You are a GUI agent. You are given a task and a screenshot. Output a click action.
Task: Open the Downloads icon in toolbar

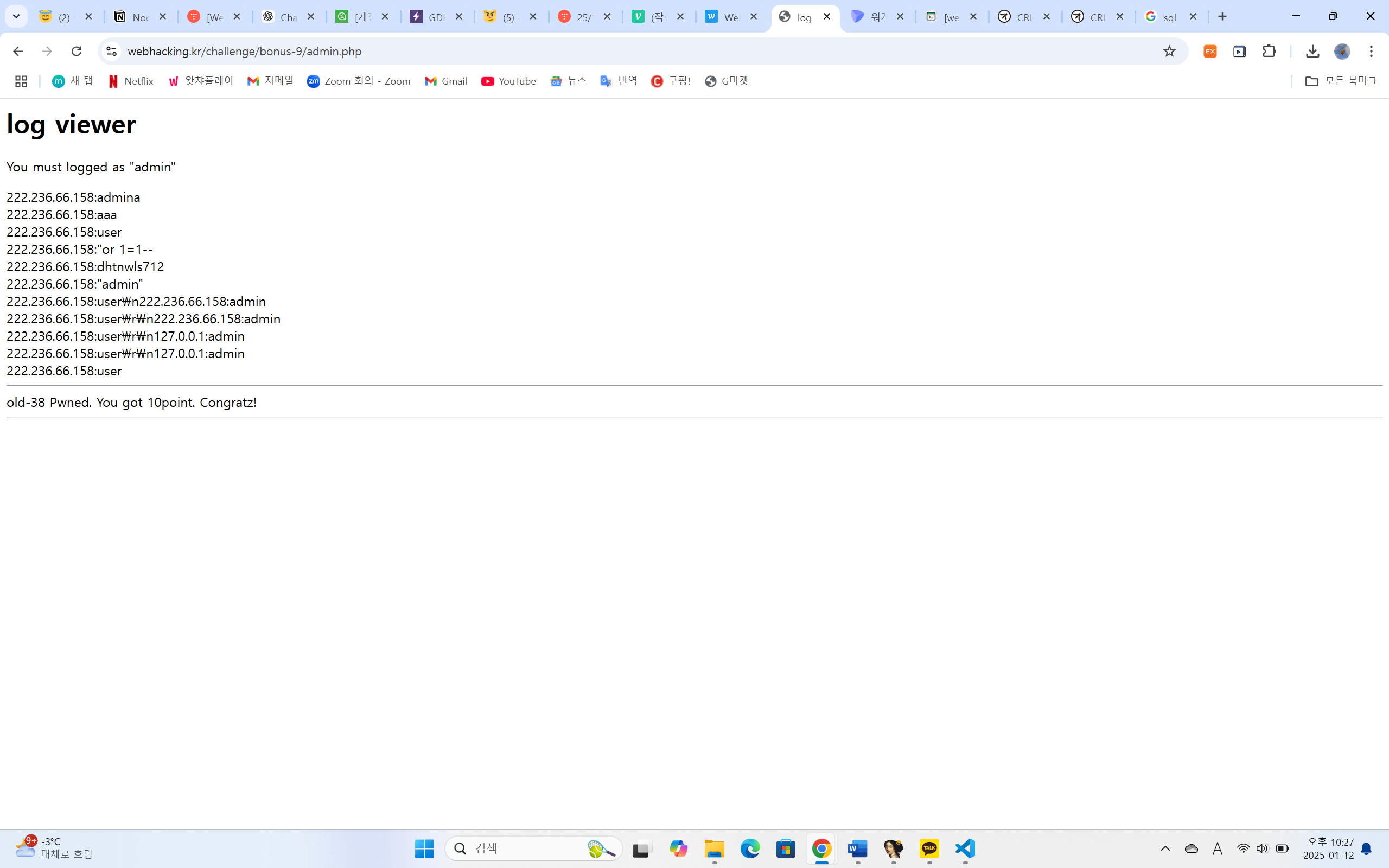click(x=1312, y=51)
